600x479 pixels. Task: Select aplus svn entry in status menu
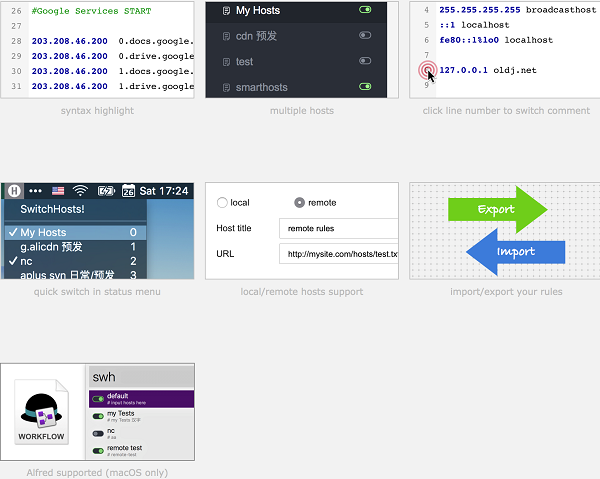[75, 274]
